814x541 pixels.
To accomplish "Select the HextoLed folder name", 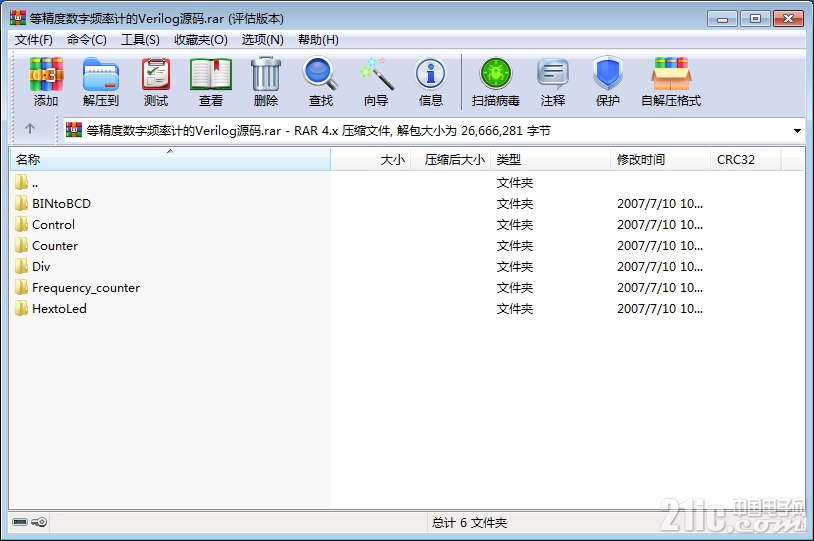I will coord(59,309).
